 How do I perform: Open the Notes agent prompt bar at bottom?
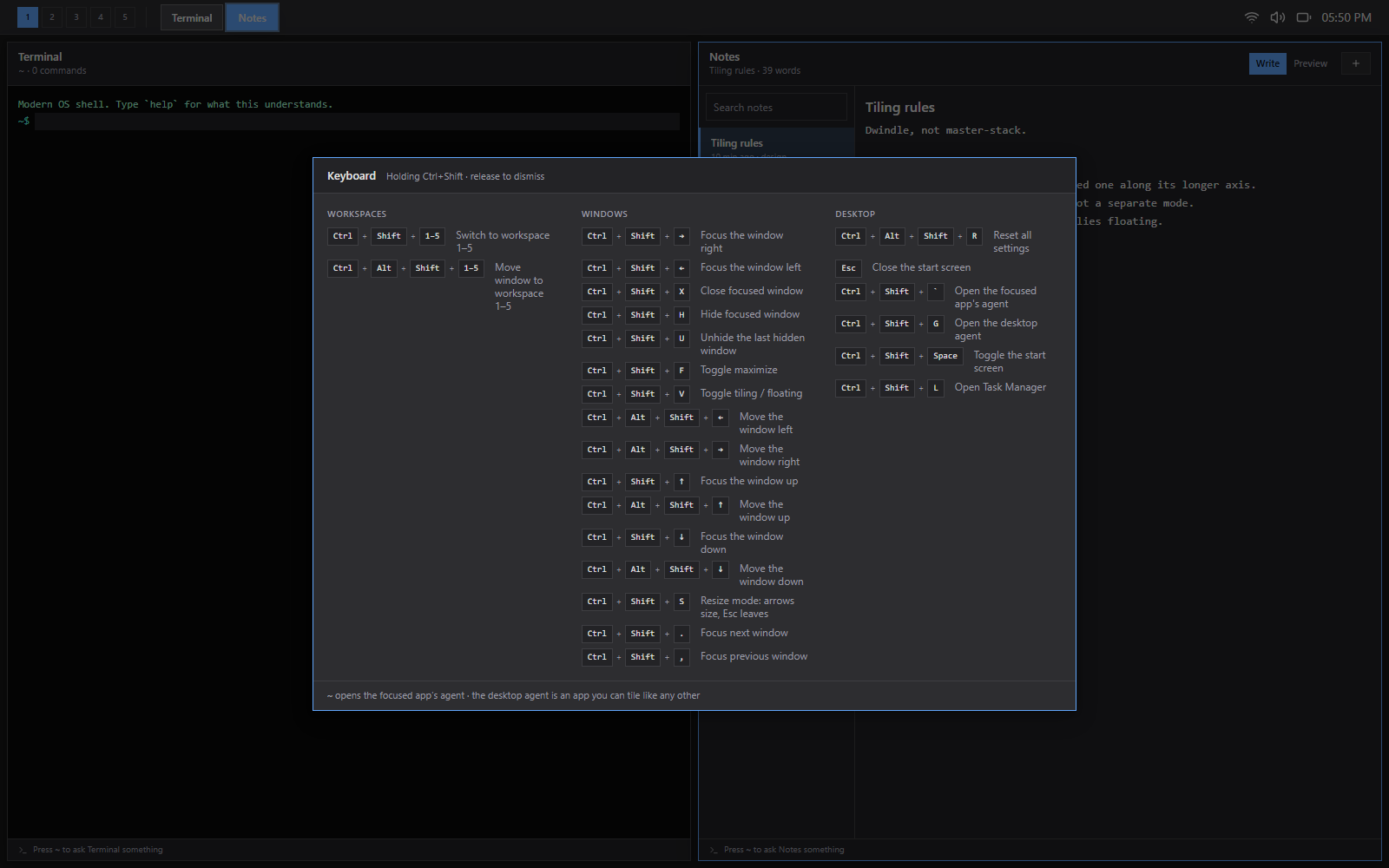(1040, 850)
